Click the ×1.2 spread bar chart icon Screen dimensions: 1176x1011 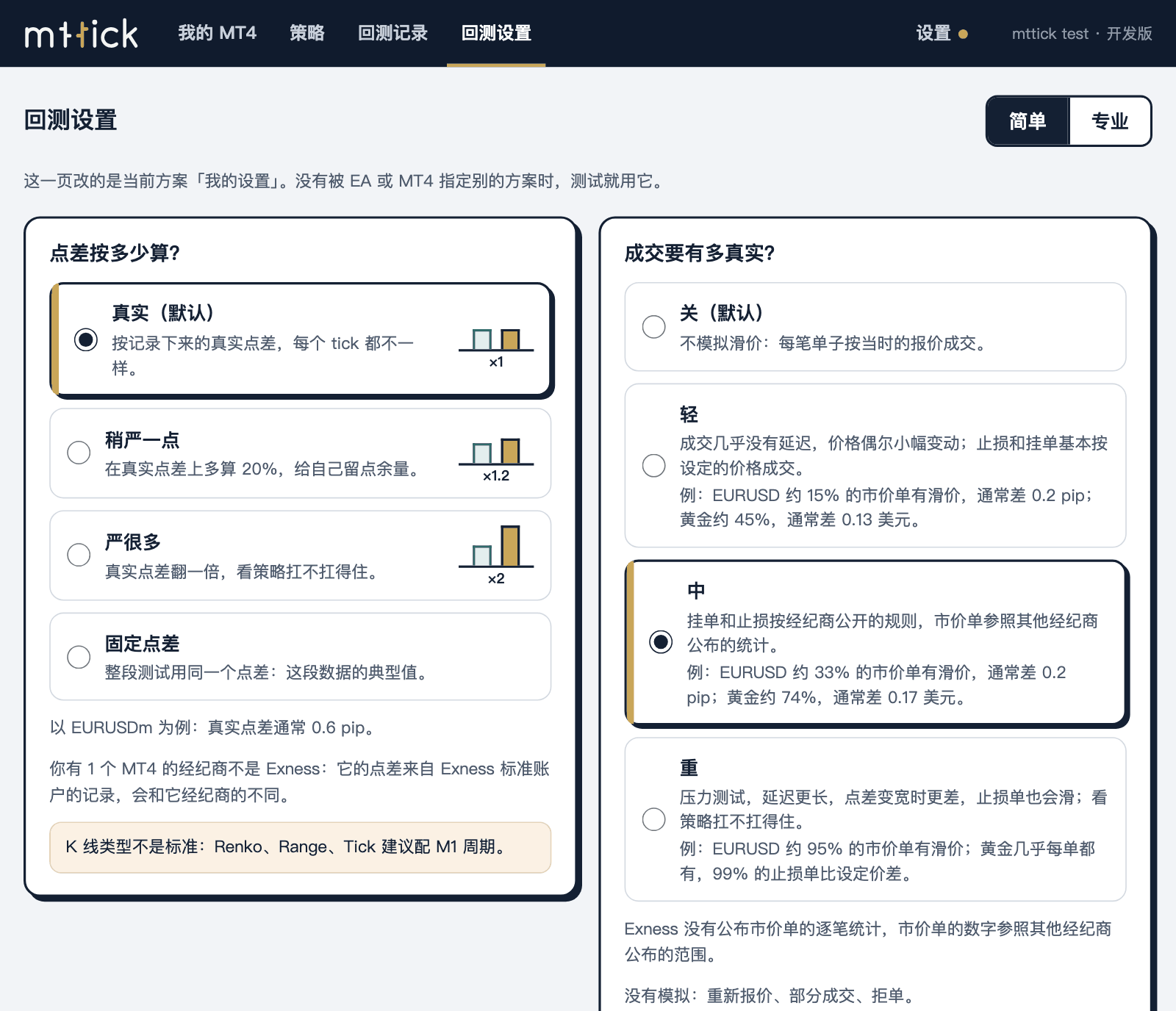point(496,461)
